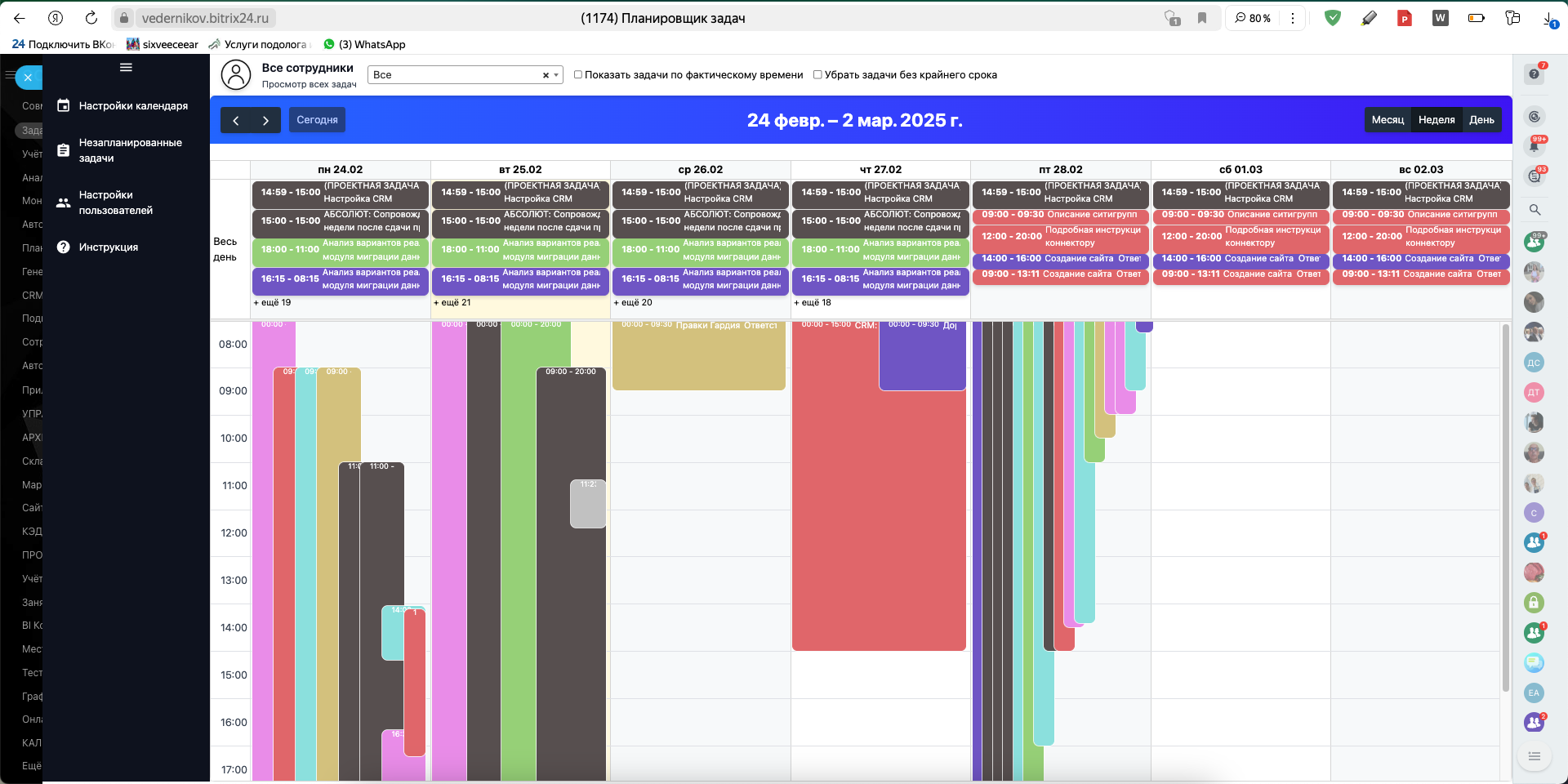Enable showing tasks by actual time
This screenshot has width=1568, height=784.
click(x=578, y=75)
